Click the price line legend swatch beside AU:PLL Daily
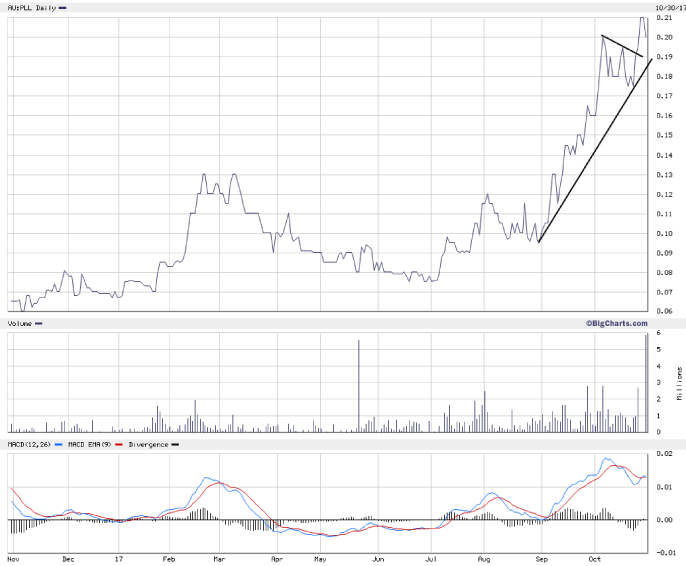This screenshot has width=686, height=566. tap(64, 8)
